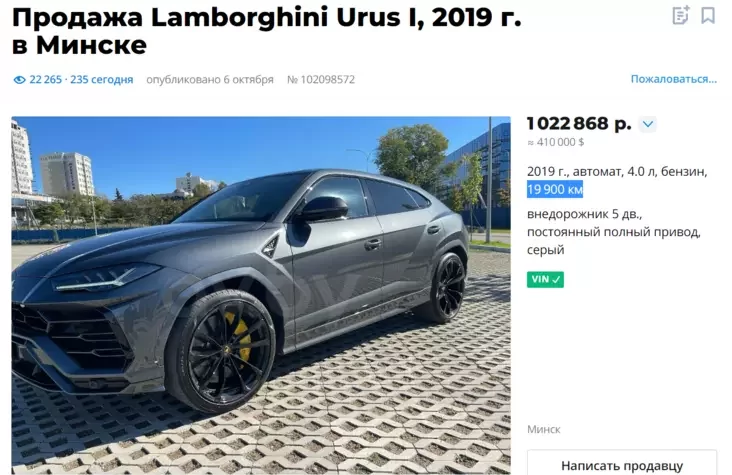The width and height of the screenshot is (732, 475).
Task: Click the checkmark inside the VIN badge
Action: 556,280
